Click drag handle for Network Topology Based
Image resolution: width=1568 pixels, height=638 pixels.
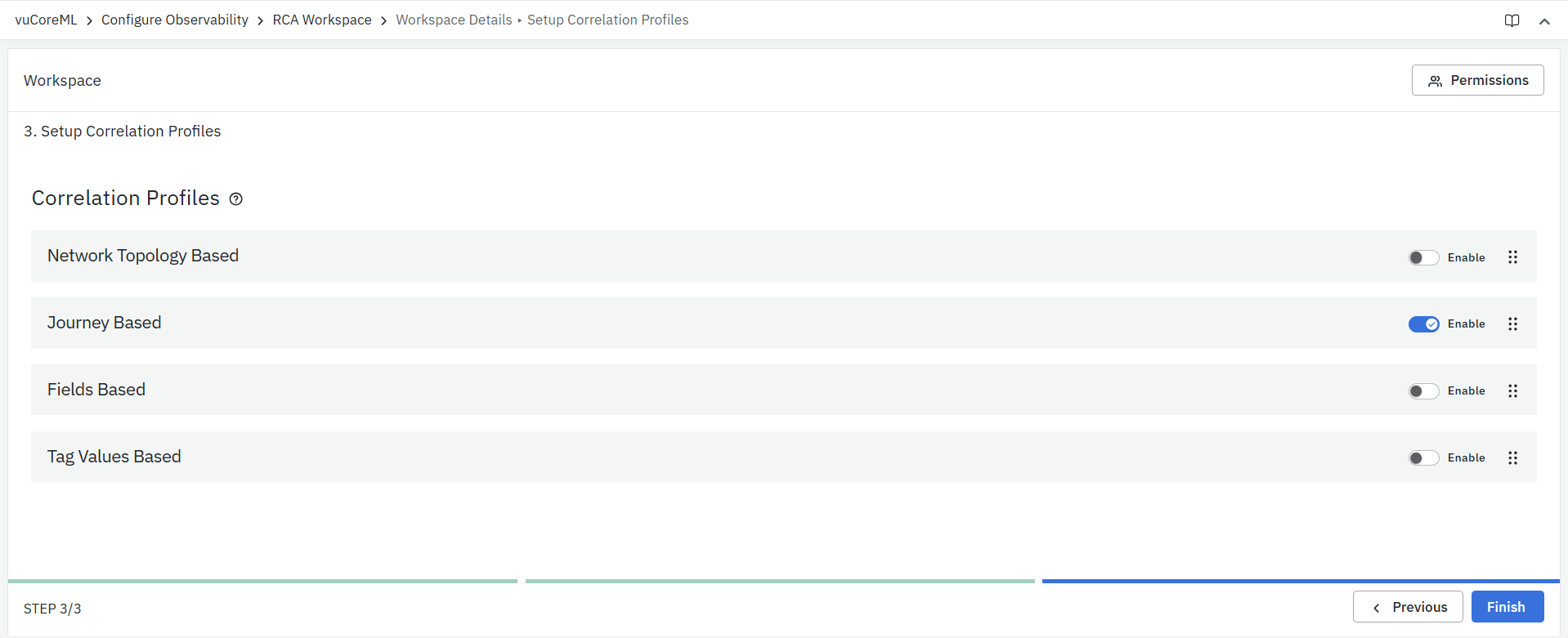click(1512, 257)
